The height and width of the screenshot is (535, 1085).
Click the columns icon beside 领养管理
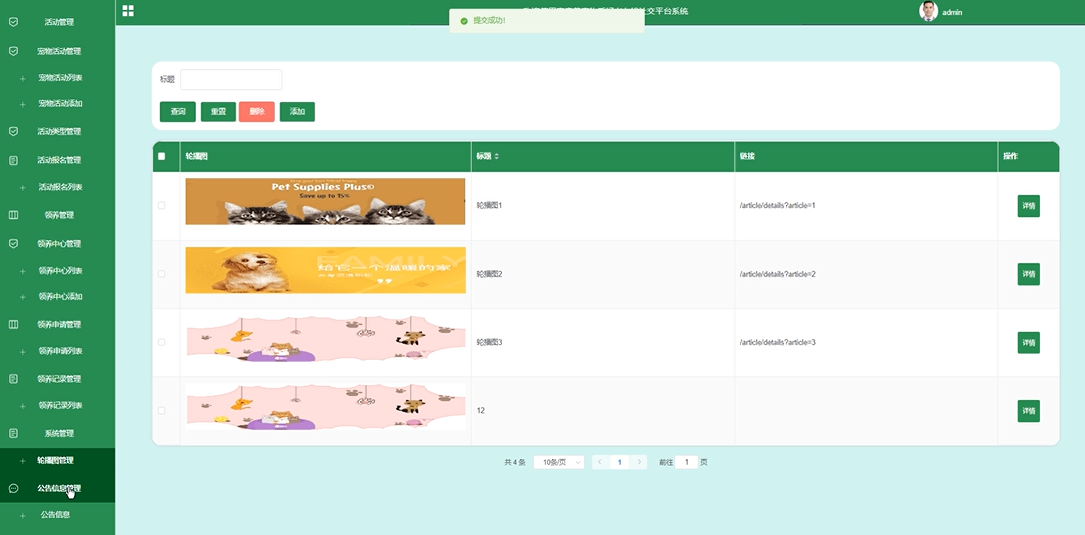click(x=13, y=215)
